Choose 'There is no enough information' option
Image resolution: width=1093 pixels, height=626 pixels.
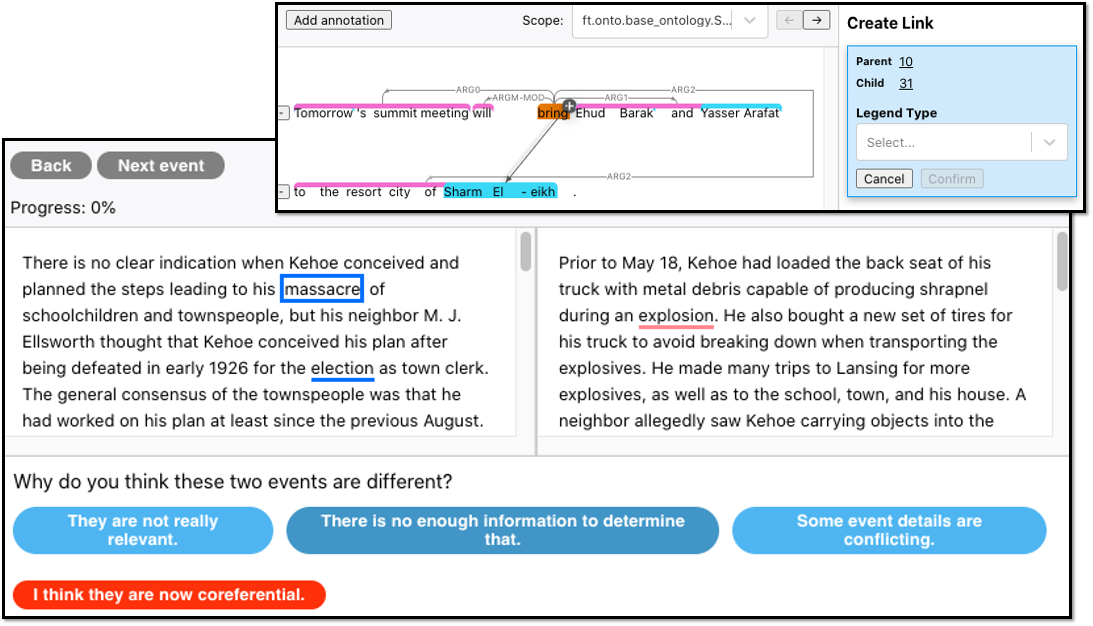[x=503, y=530]
